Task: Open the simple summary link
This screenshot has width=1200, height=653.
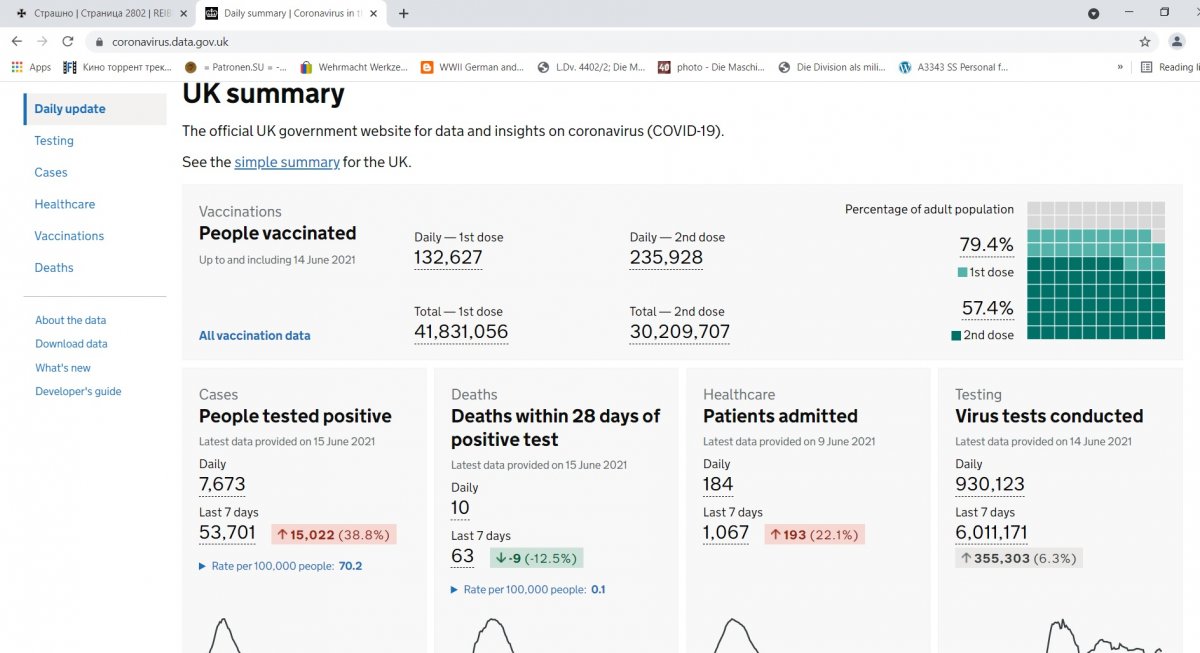Action: tap(287, 162)
